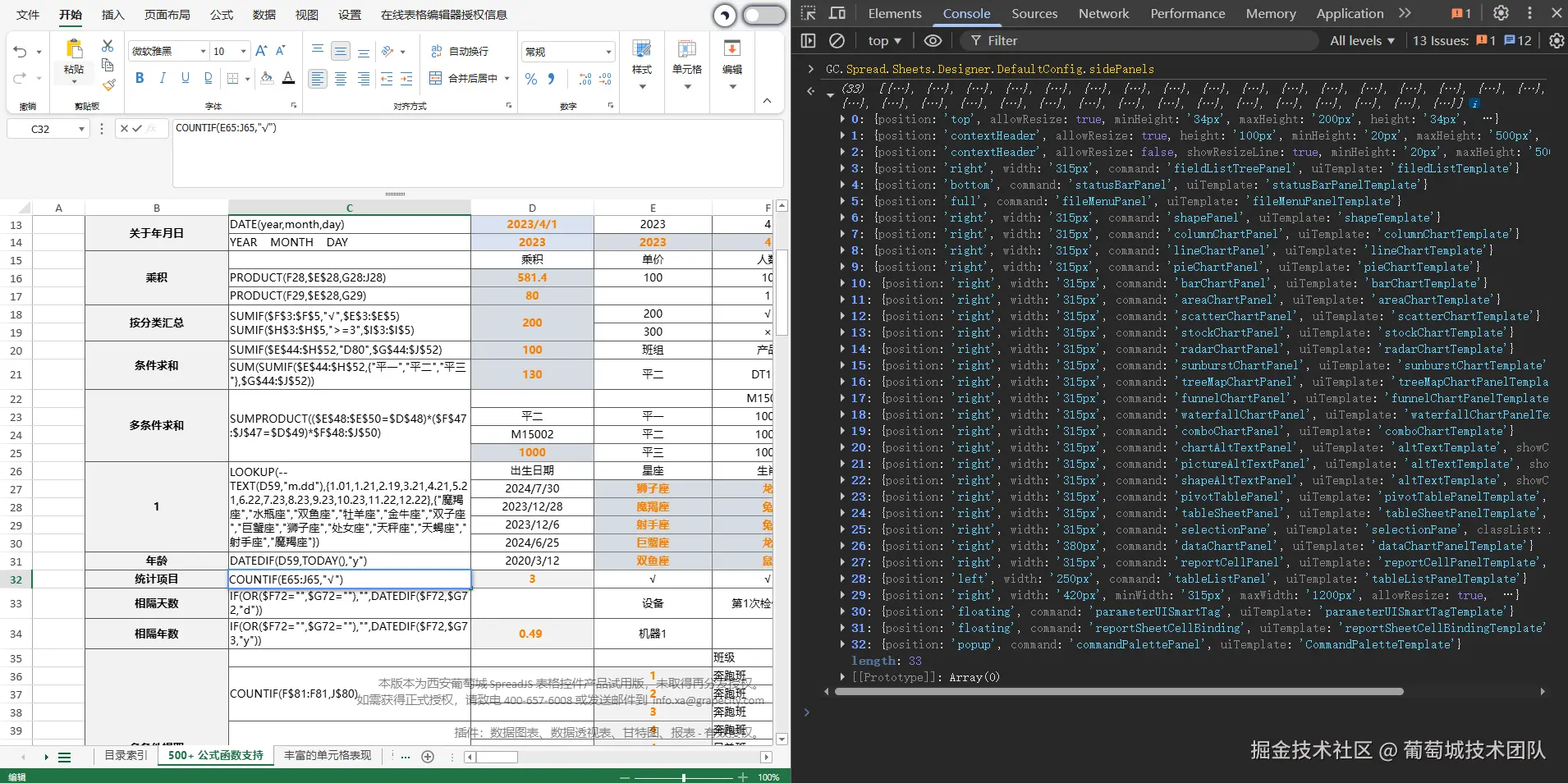Expand array item 28 tableListPanel
This screenshot has width=1568, height=783.
pos(843,579)
